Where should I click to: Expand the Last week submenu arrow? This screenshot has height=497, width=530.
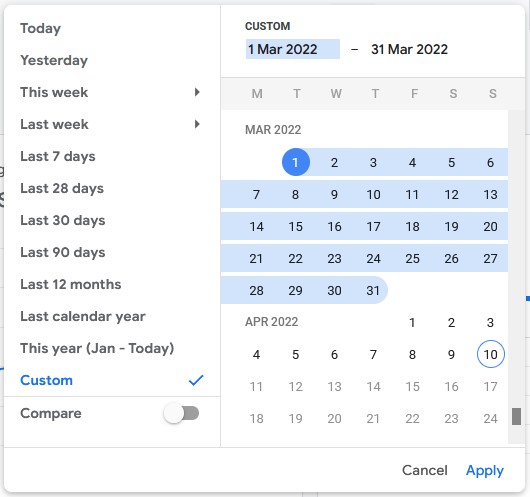click(197, 124)
